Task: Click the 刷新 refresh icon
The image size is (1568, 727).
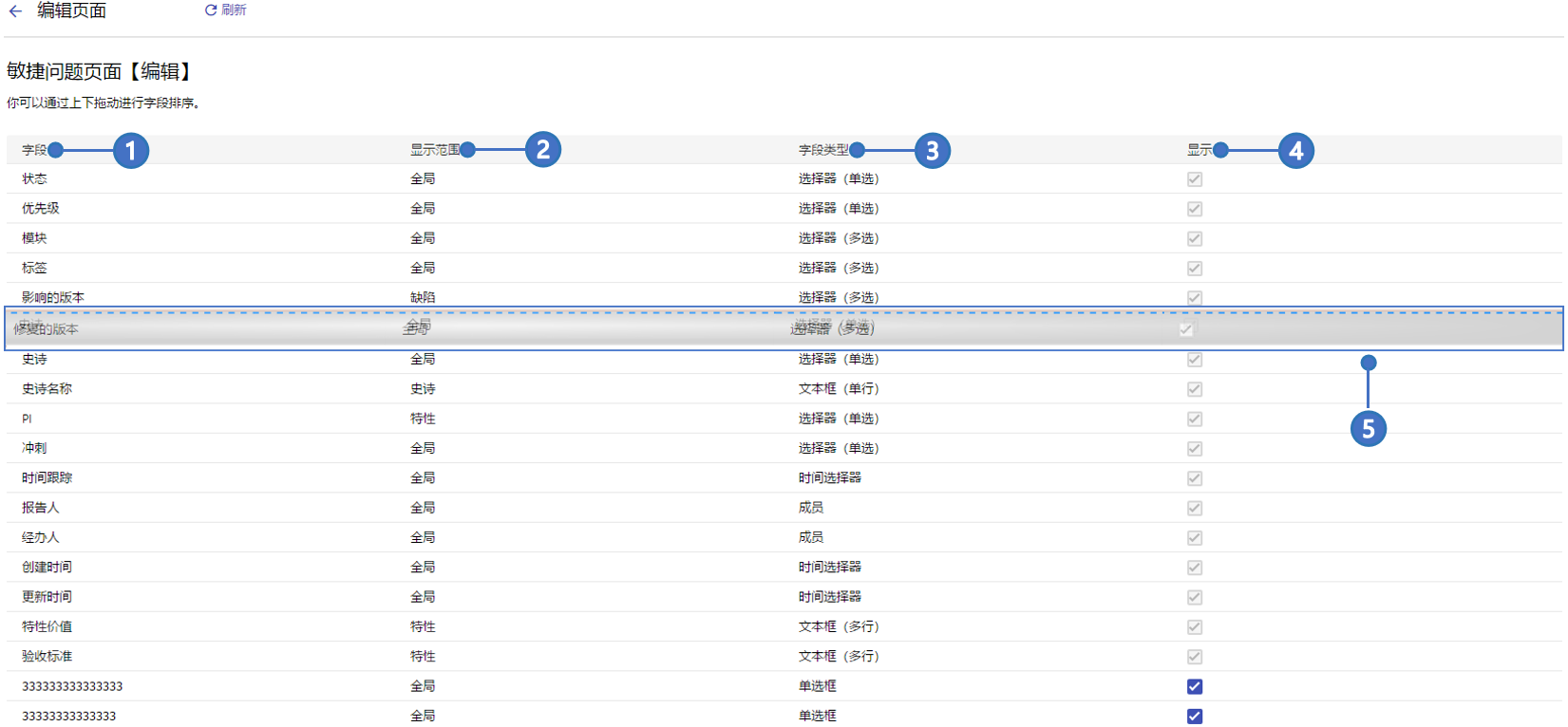Action: click(x=211, y=10)
